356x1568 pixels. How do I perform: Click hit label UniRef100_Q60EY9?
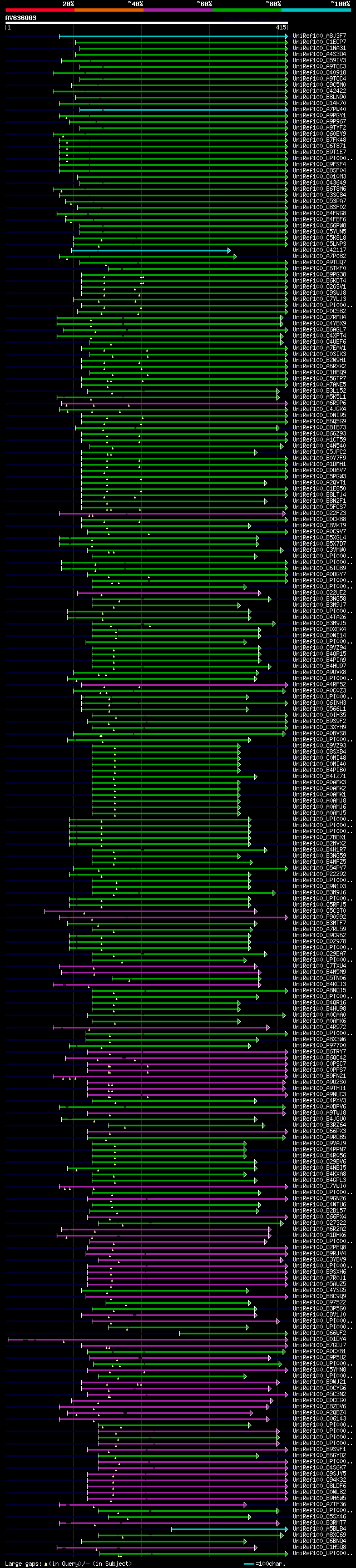pyautogui.click(x=319, y=134)
